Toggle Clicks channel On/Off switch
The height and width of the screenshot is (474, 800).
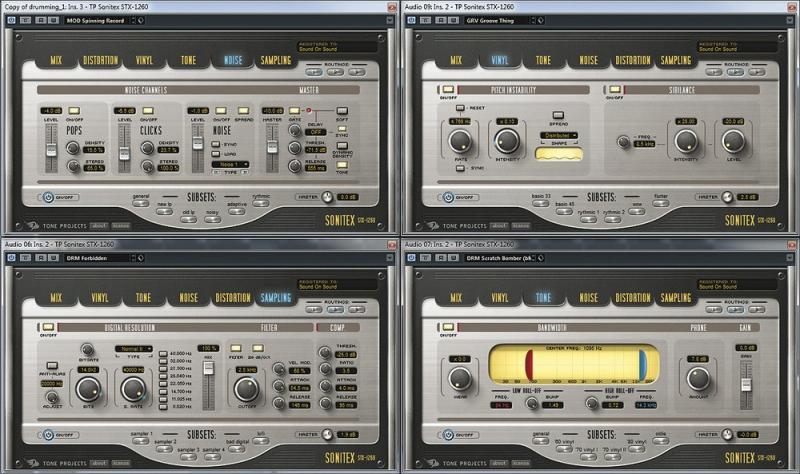pos(148,111)
